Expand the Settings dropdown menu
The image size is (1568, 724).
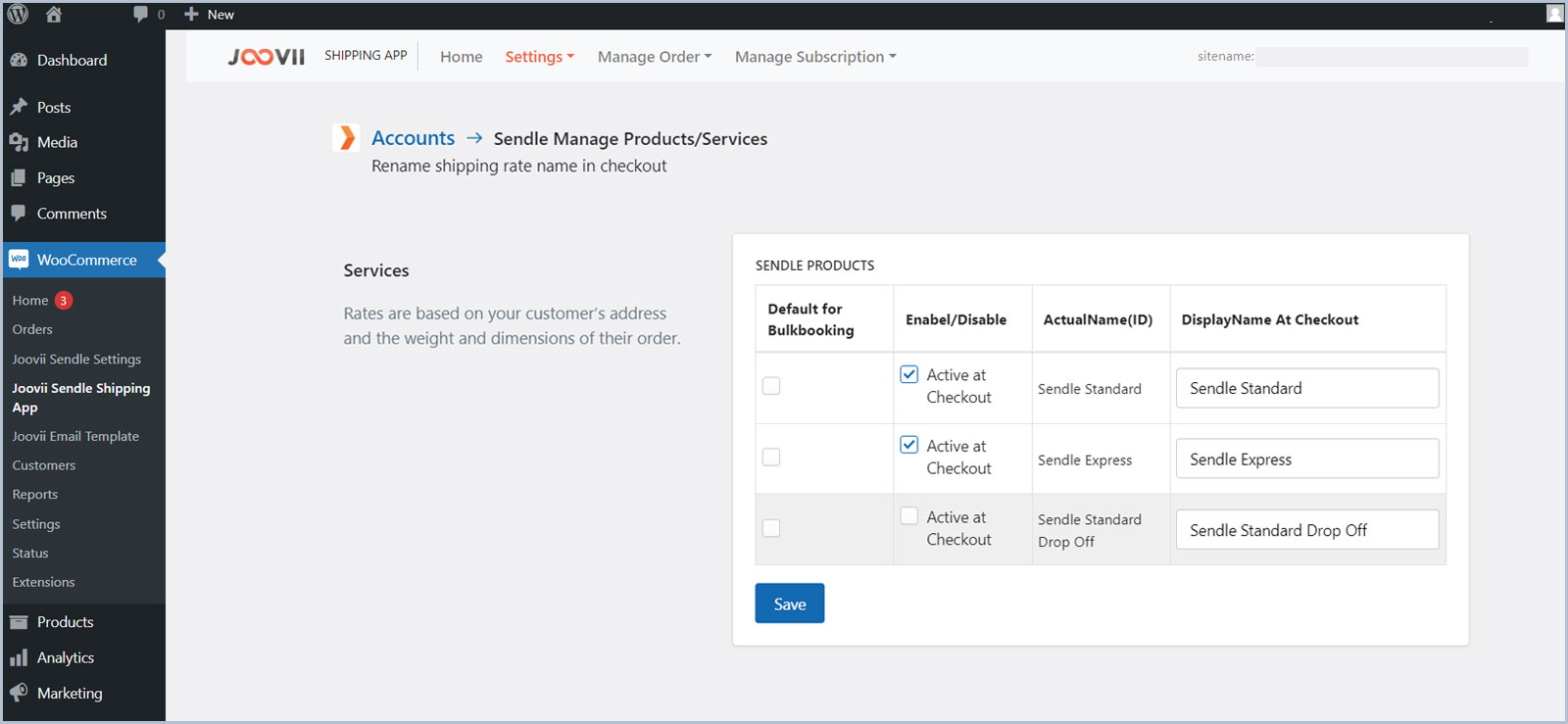coord(539,57)
